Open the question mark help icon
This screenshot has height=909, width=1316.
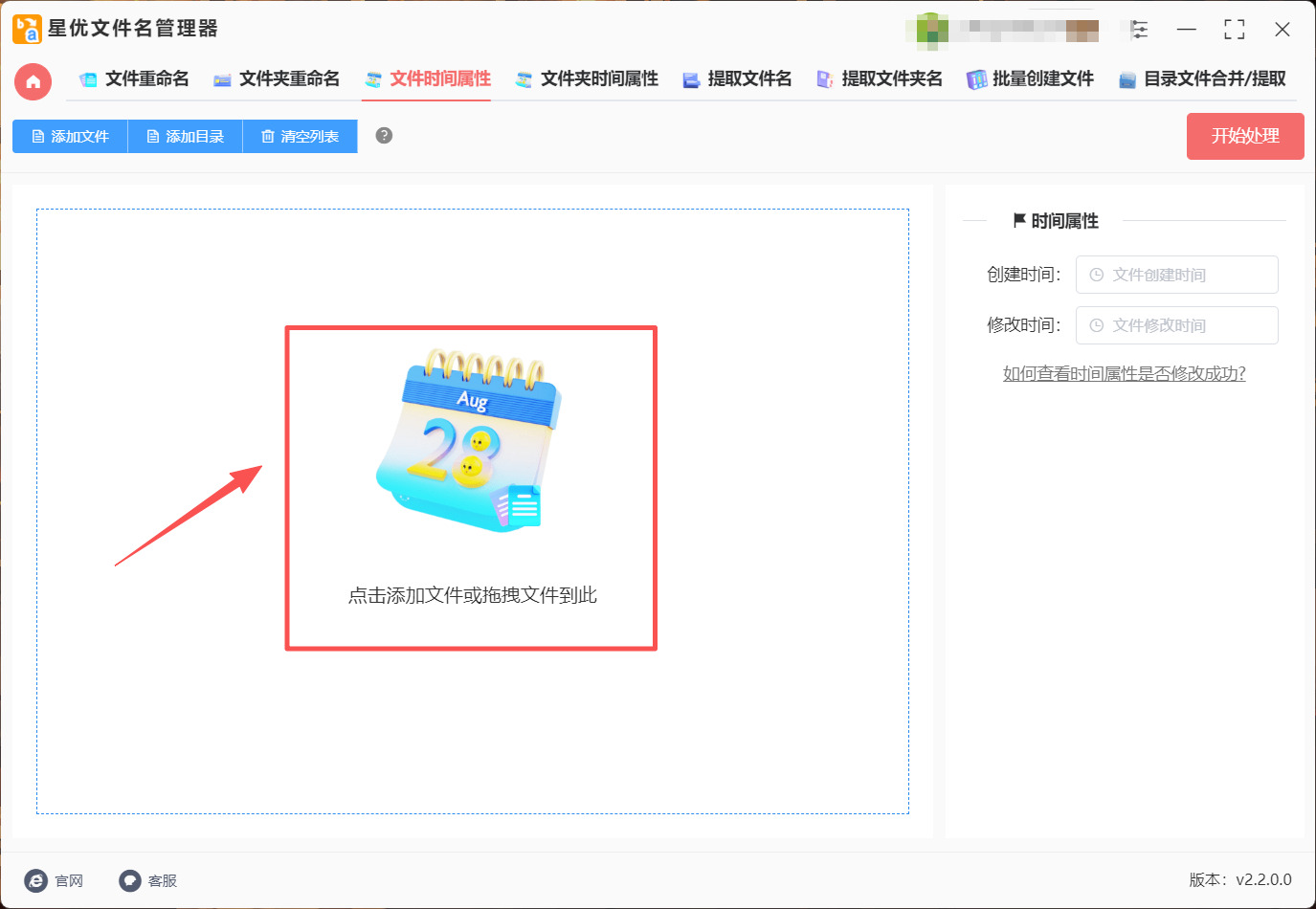tap(384, 136)
